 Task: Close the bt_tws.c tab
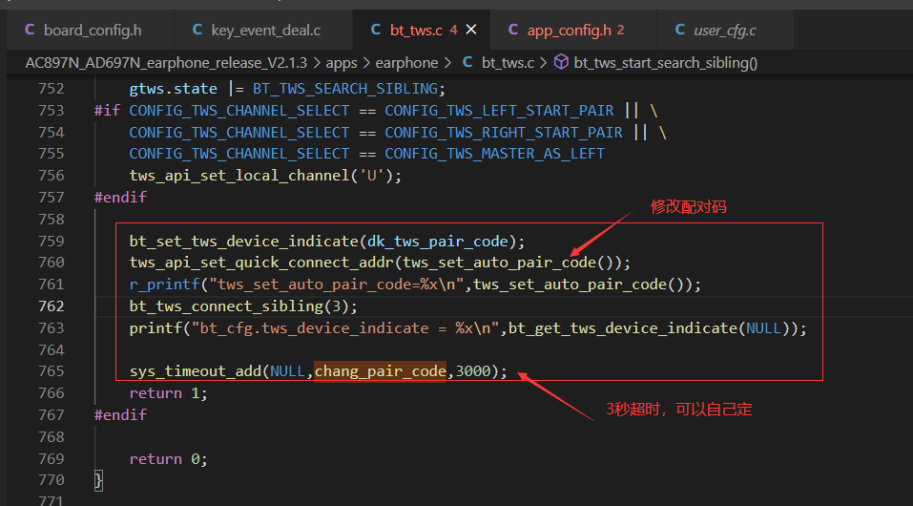(x=471, y=30)
